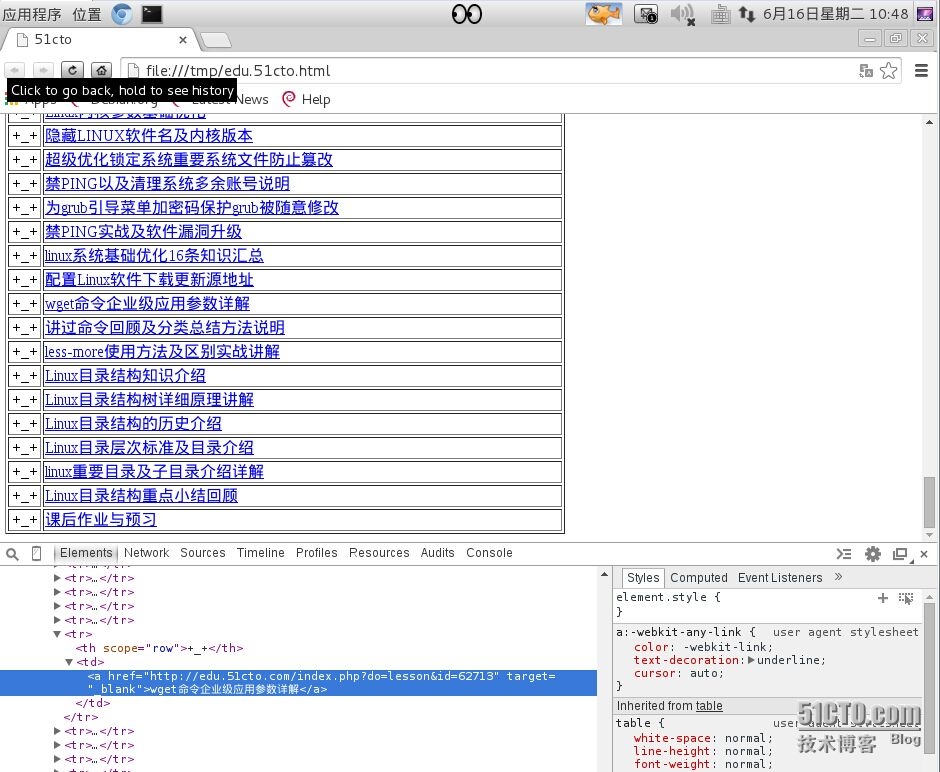Click the Debian Help bookmark icon
The image size is (940, 772).
click(288, 99)
